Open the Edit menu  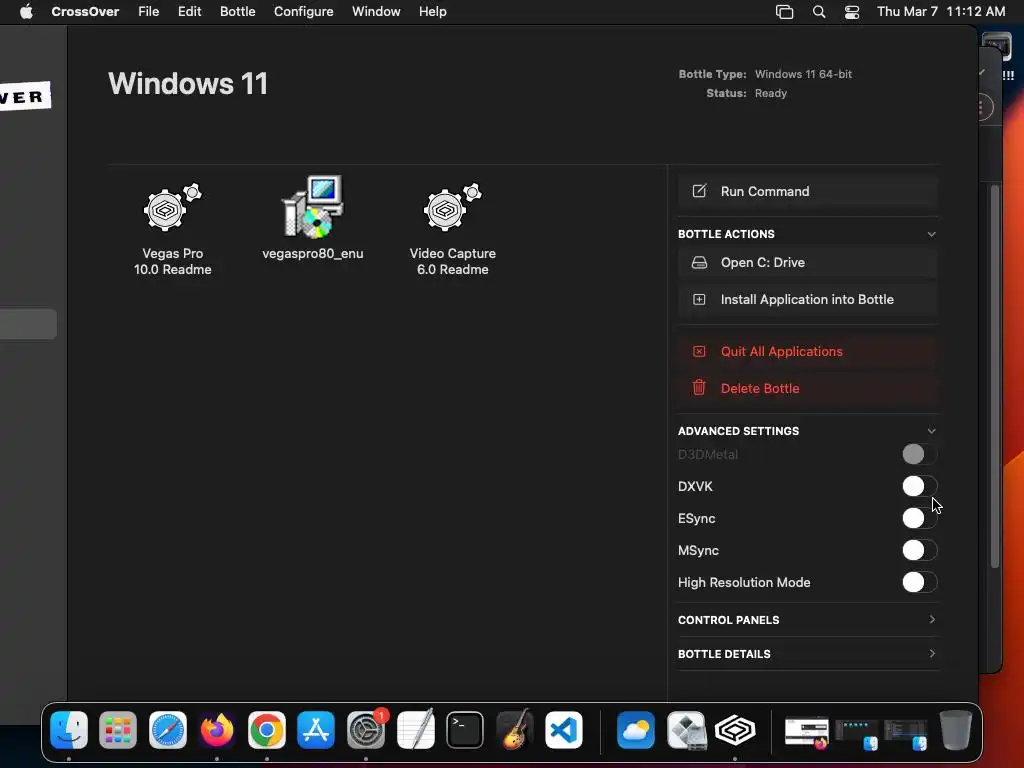(189, 12)
